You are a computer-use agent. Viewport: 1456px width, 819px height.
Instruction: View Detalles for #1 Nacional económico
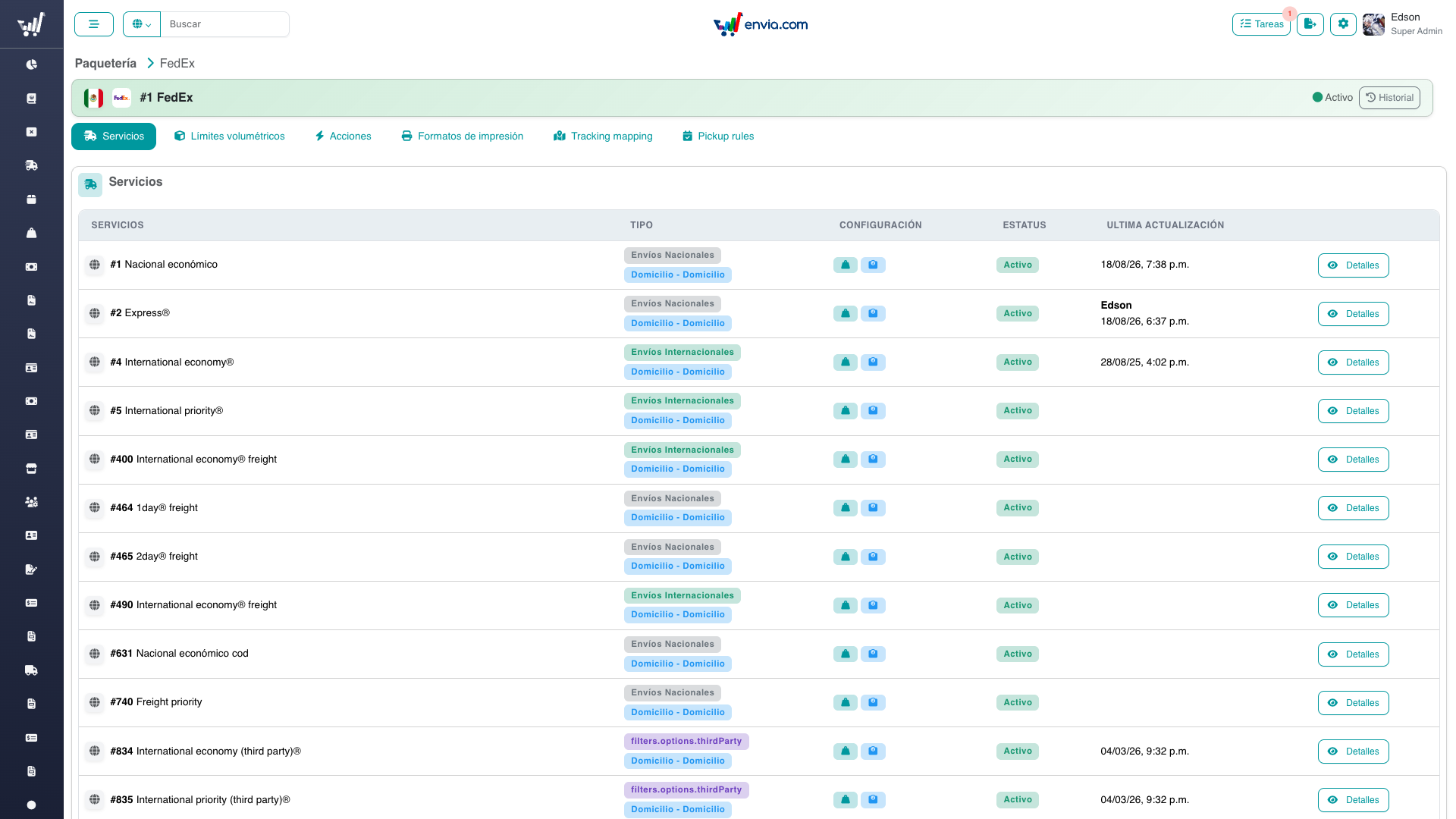coord(1353,265)
